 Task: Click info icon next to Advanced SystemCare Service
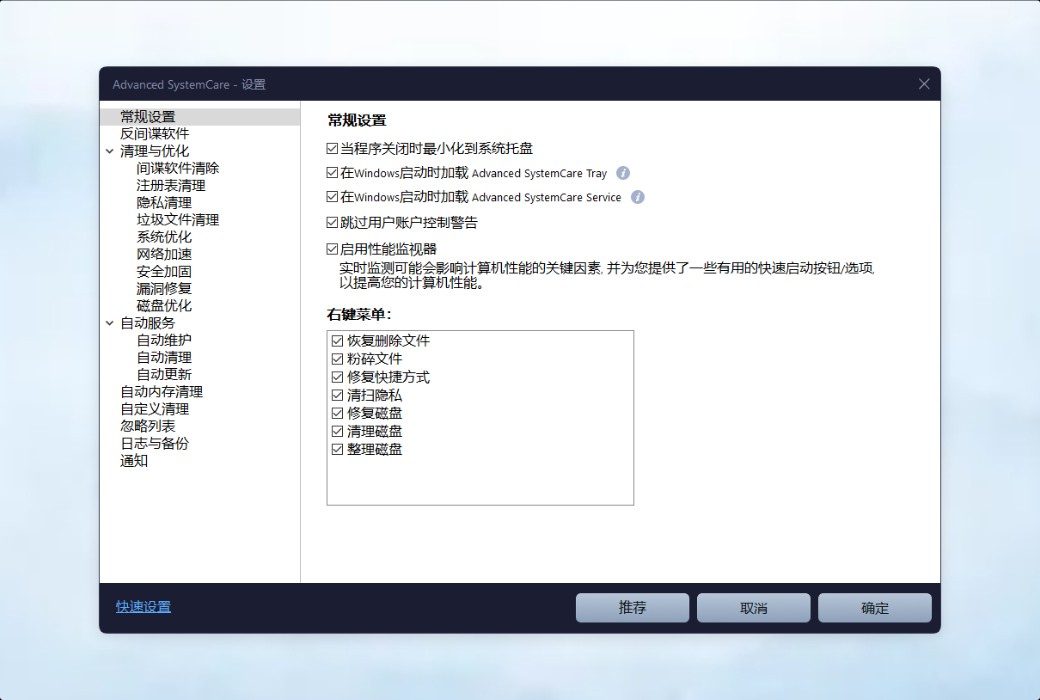point(637,197)
